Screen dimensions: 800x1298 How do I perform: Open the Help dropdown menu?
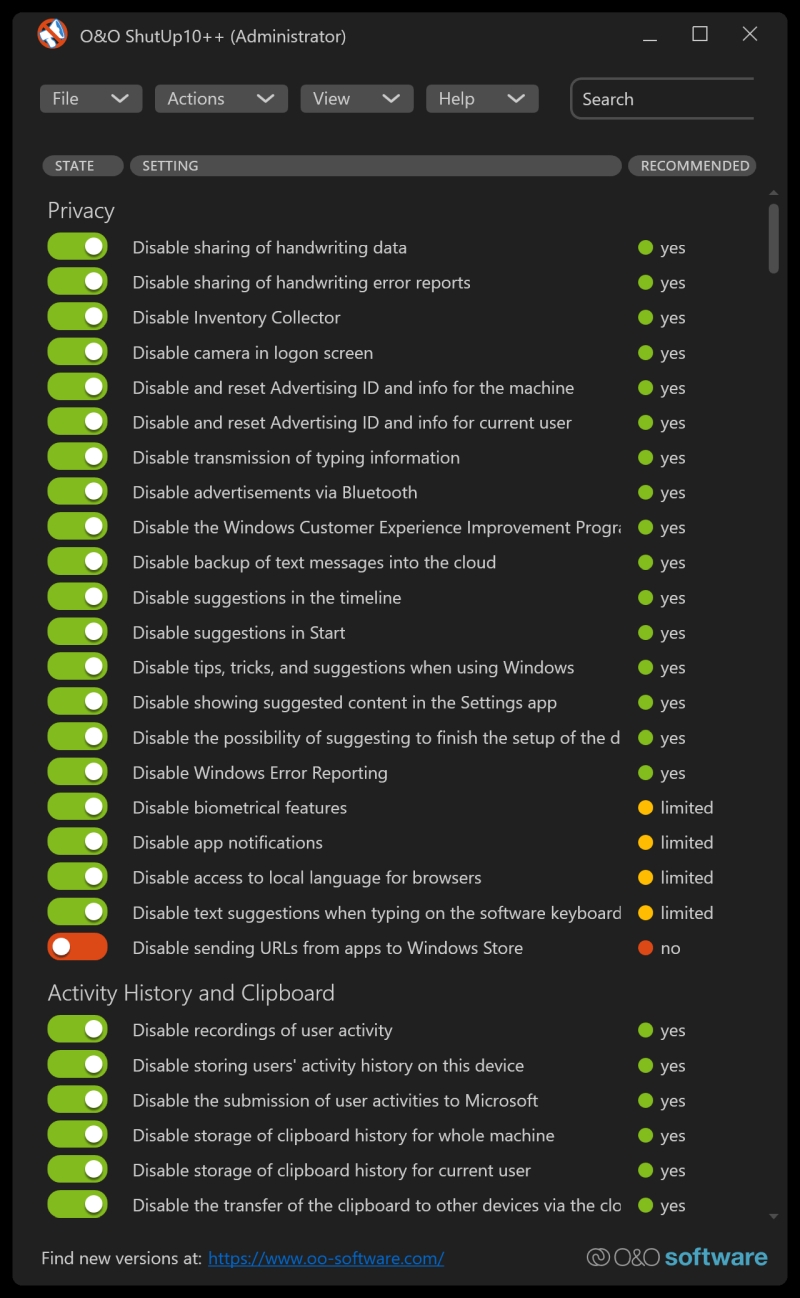point(482,98)
